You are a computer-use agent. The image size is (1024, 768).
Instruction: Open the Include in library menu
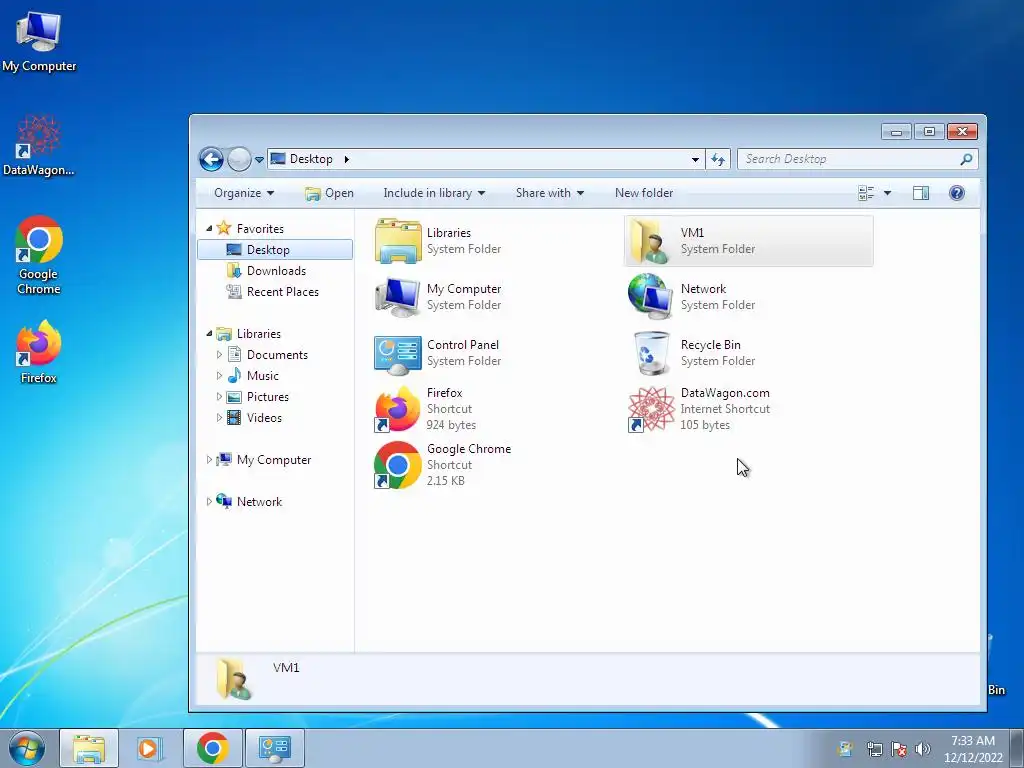tap(434, 193)
